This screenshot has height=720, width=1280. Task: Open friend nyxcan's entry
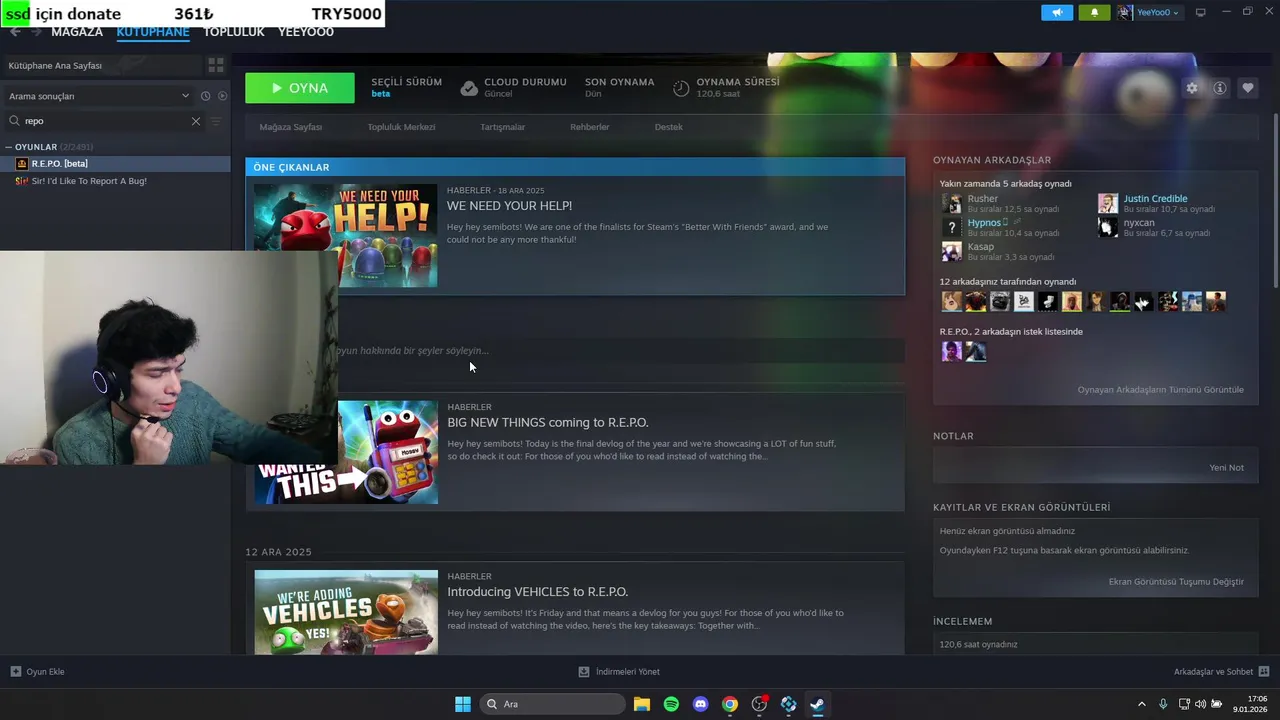click(x=1139, y=223)
